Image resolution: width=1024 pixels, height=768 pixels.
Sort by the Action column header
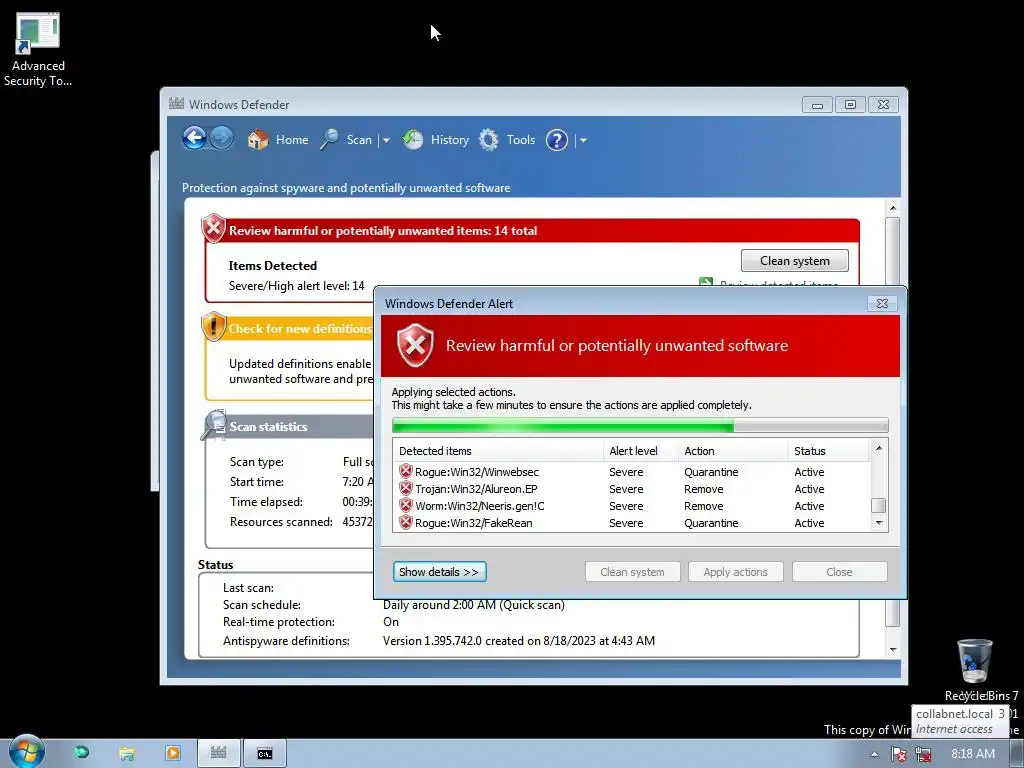click(733, 451)
